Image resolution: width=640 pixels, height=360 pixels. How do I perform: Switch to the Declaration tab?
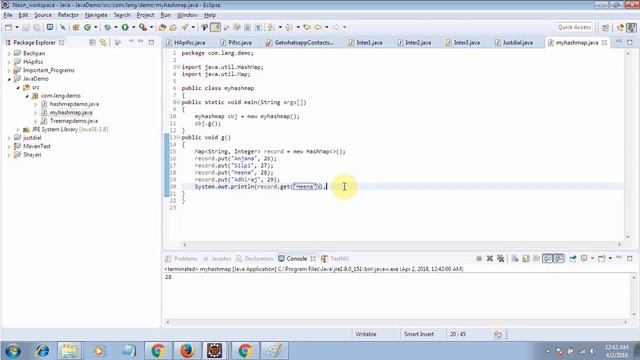click(x=255, y=259)
